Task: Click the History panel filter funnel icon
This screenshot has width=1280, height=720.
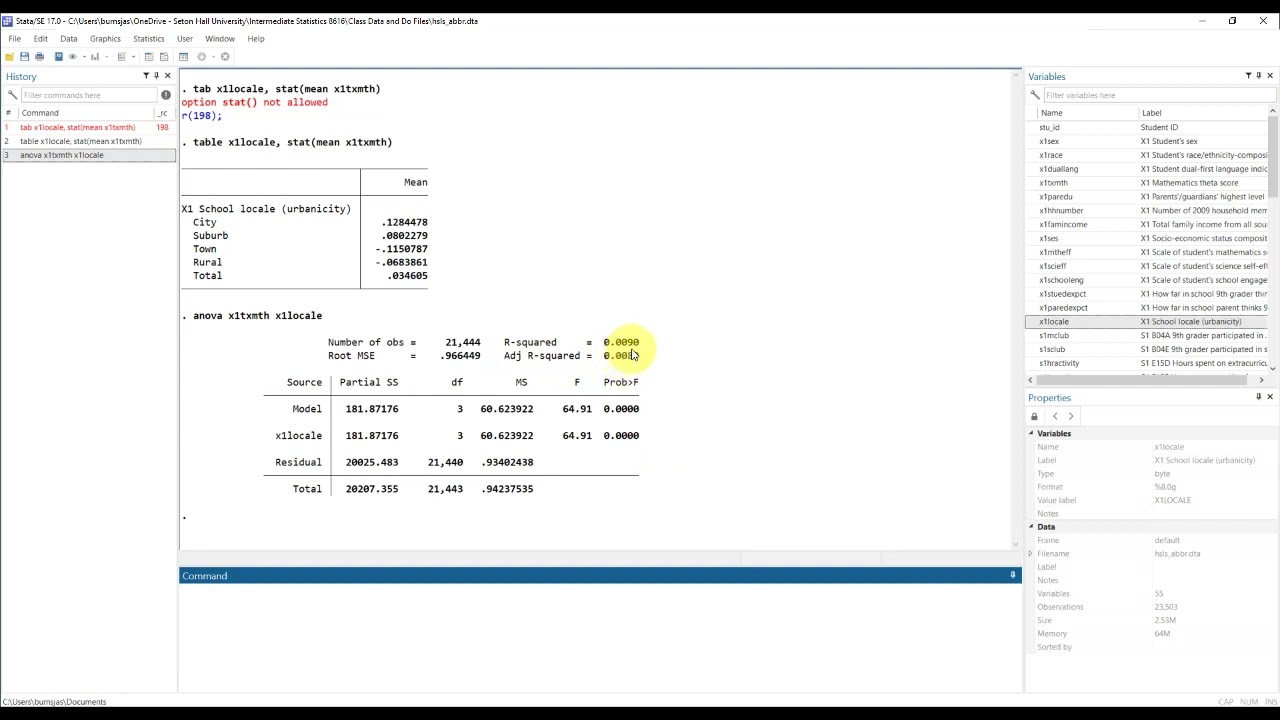Action: point(146,76)
